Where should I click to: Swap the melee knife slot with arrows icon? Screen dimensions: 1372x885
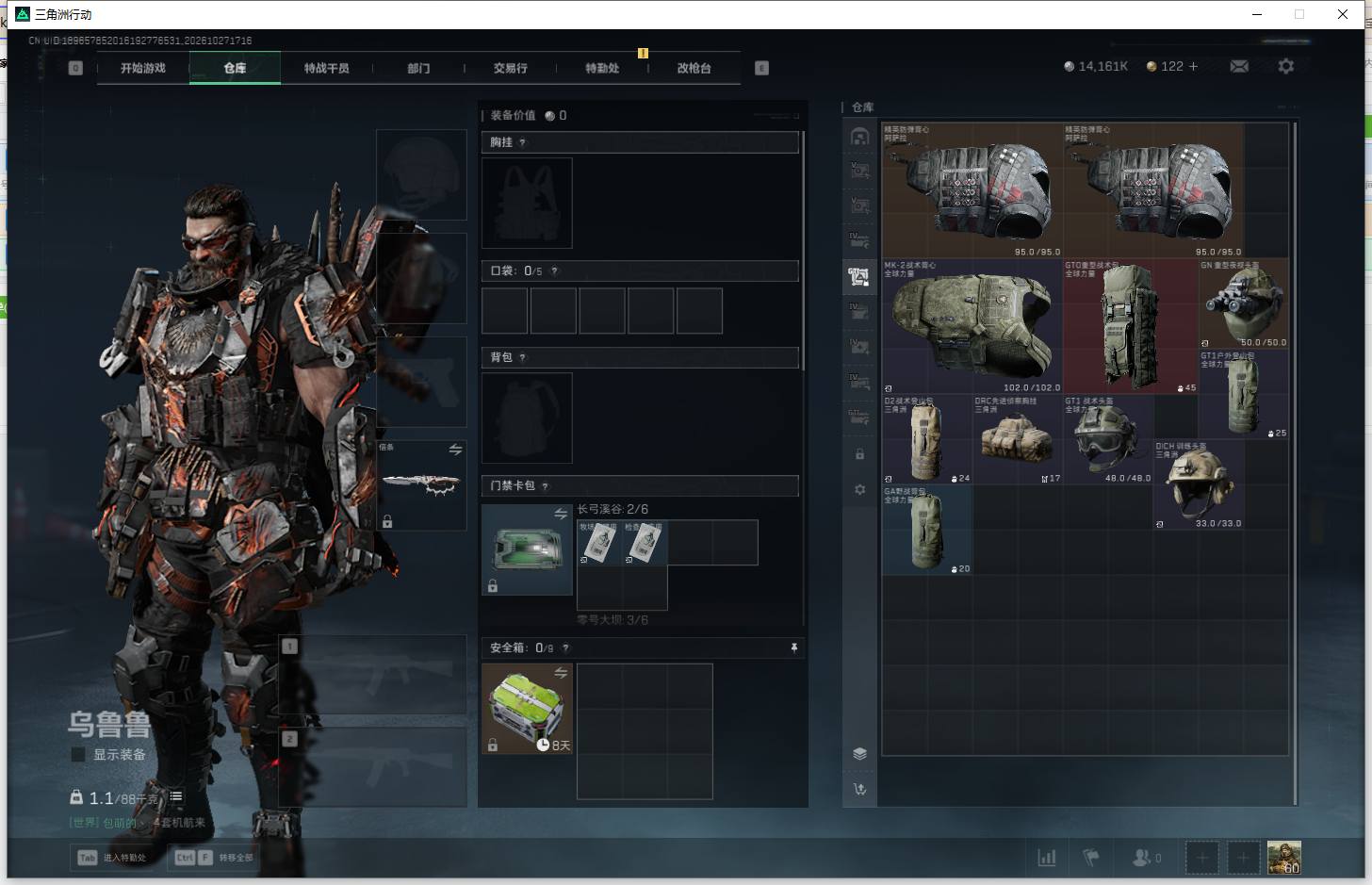455,450
